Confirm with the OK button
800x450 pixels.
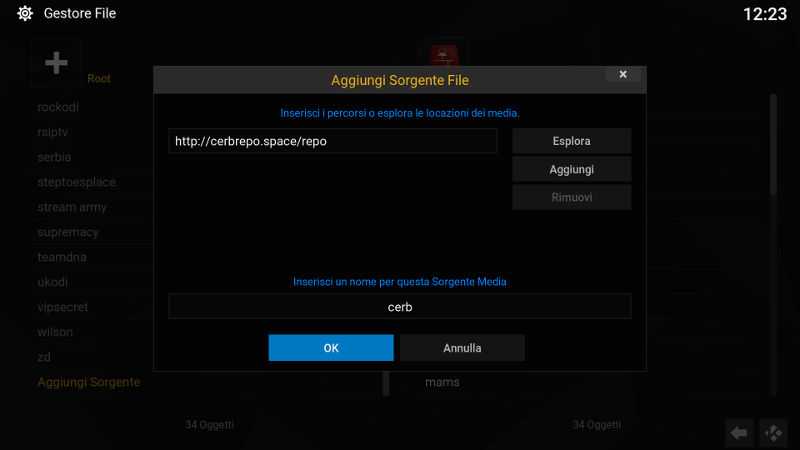(331, 348)
